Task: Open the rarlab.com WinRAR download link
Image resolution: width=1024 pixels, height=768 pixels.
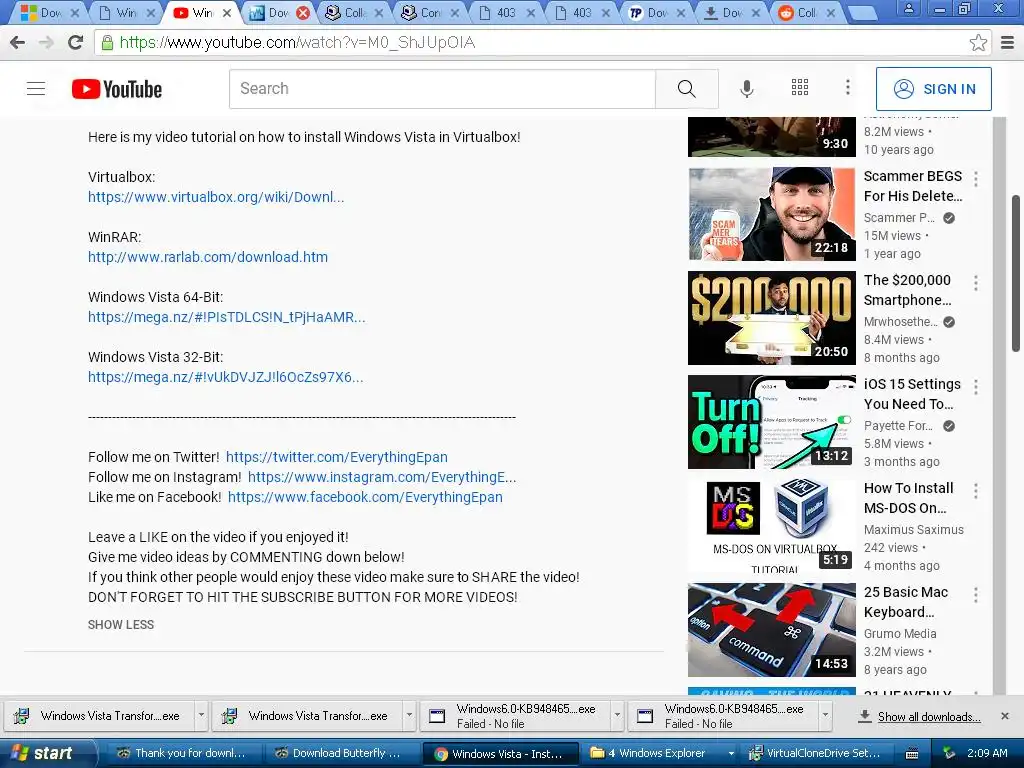Action: [208, 257]
